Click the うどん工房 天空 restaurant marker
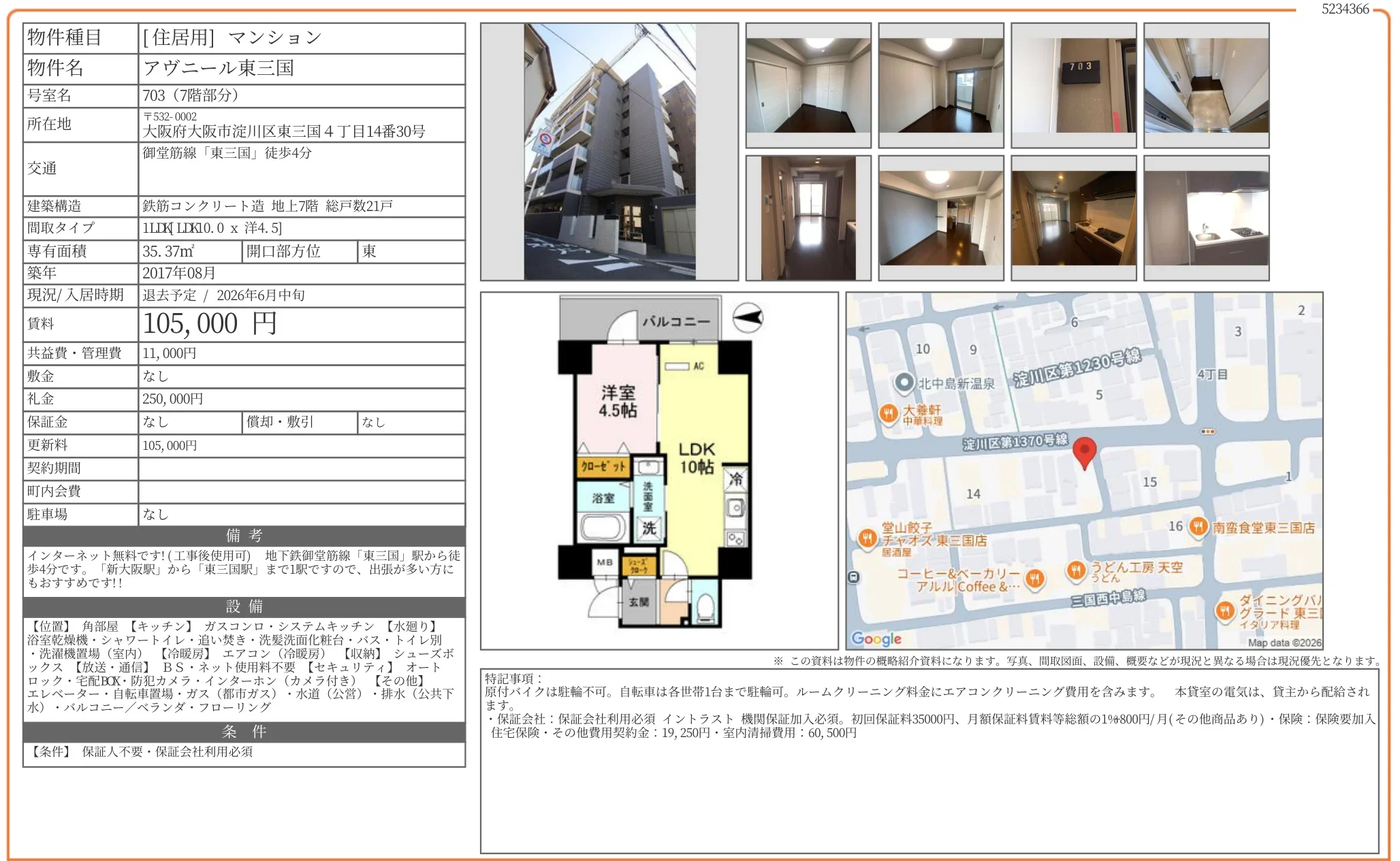1400x861 pixels. (1076, 570)
